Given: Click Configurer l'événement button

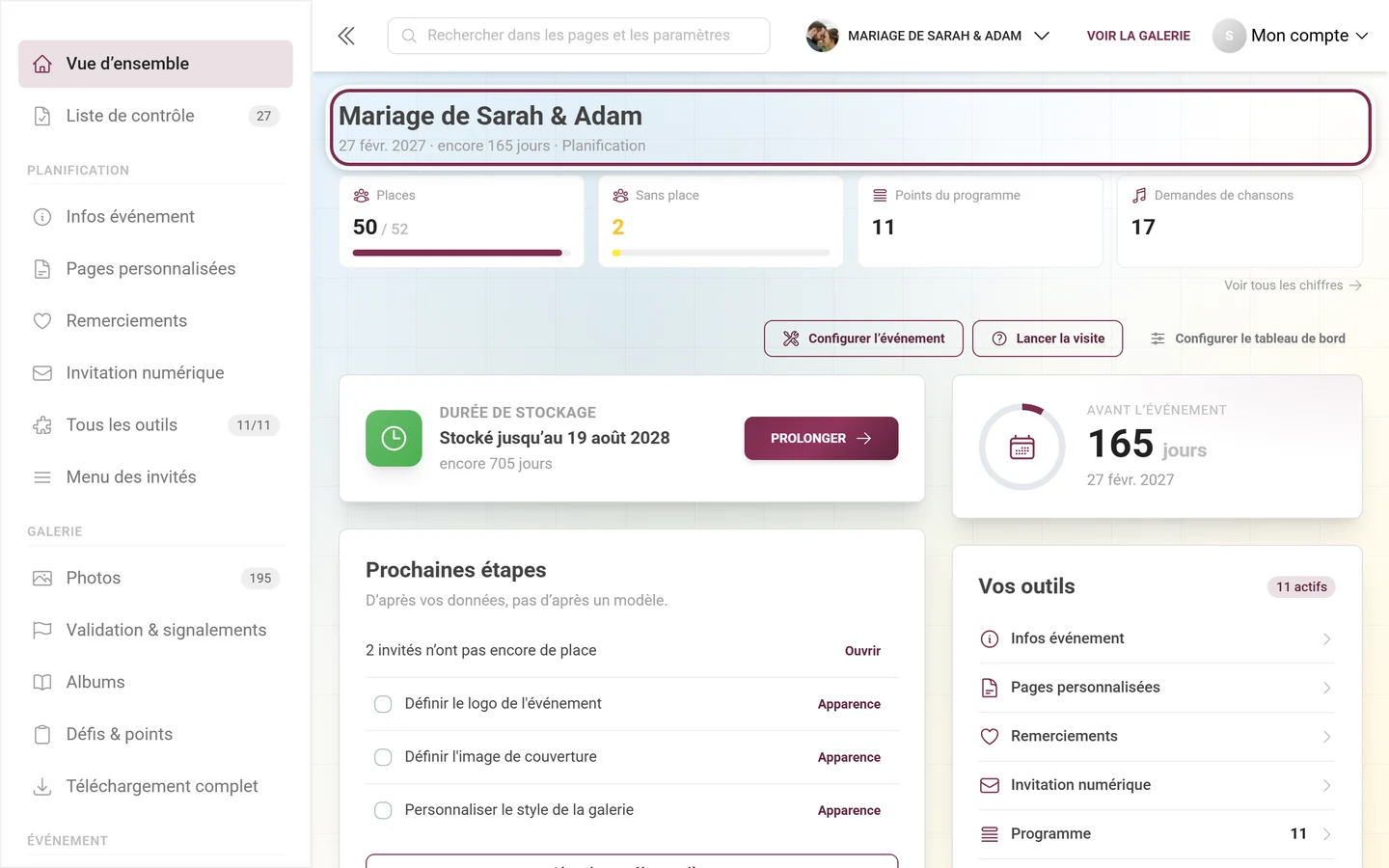Looking at the screenshot, I should [863, 339].
